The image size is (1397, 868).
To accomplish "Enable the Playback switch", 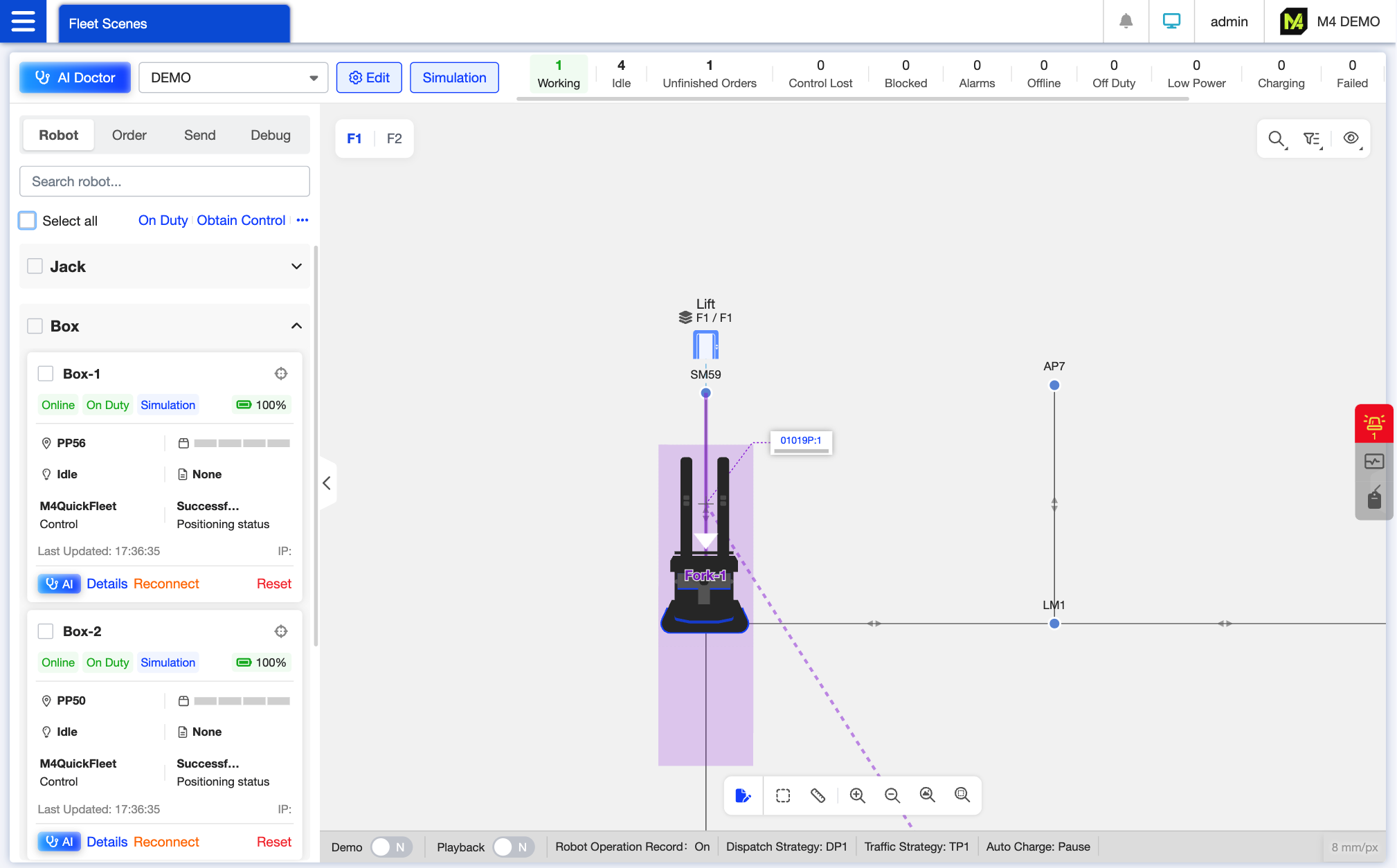I will click(x=513, y=847).
